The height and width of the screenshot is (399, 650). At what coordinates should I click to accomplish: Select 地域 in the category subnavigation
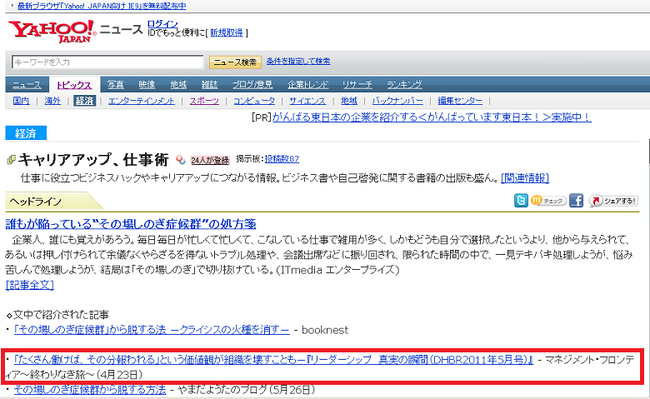(349, 101)
